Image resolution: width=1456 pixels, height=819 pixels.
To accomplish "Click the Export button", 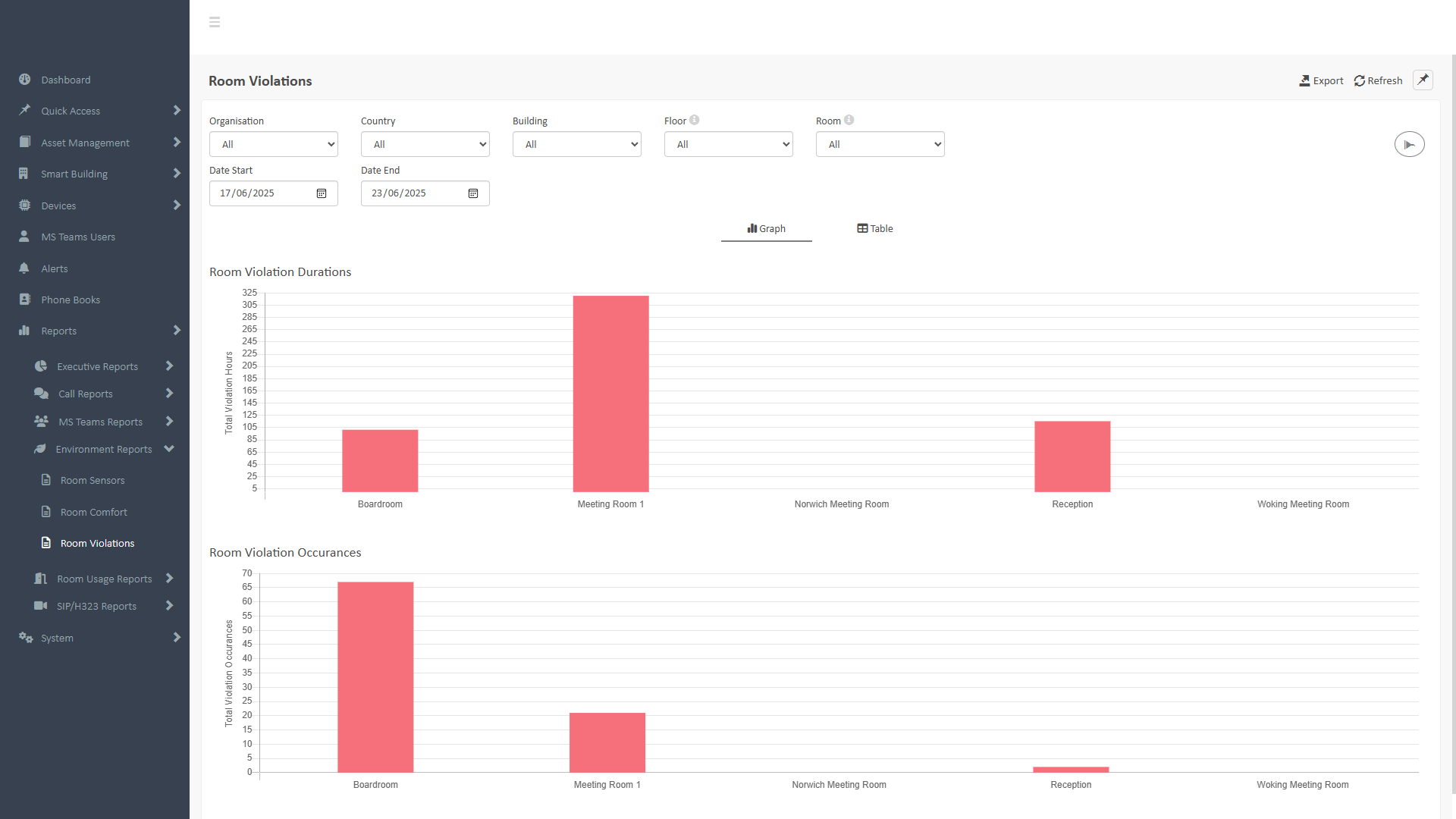I will (1320, 80).
